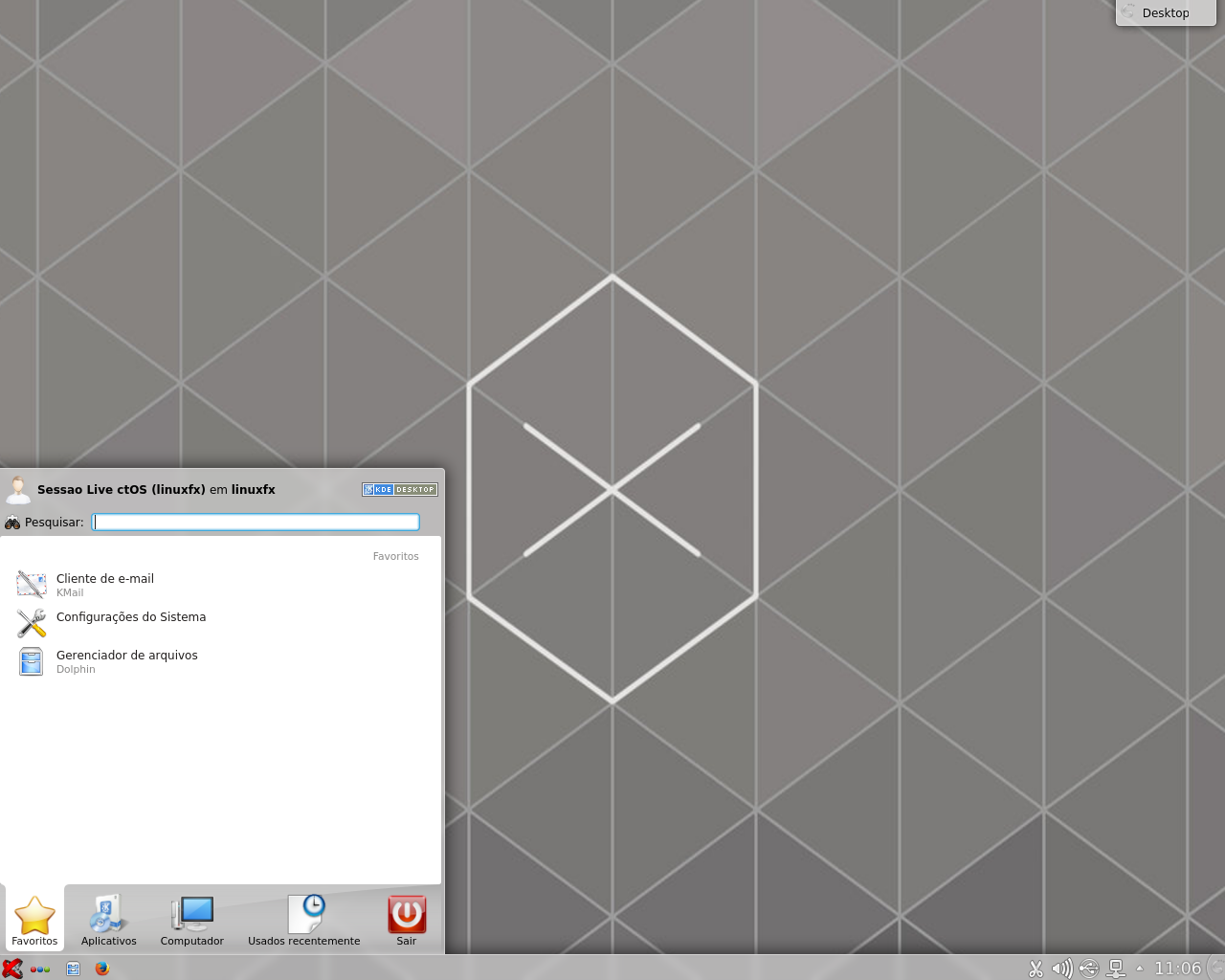Click the KMail envelope icon
Viewport: 1225px width, 980px height.
pos(32,585)
